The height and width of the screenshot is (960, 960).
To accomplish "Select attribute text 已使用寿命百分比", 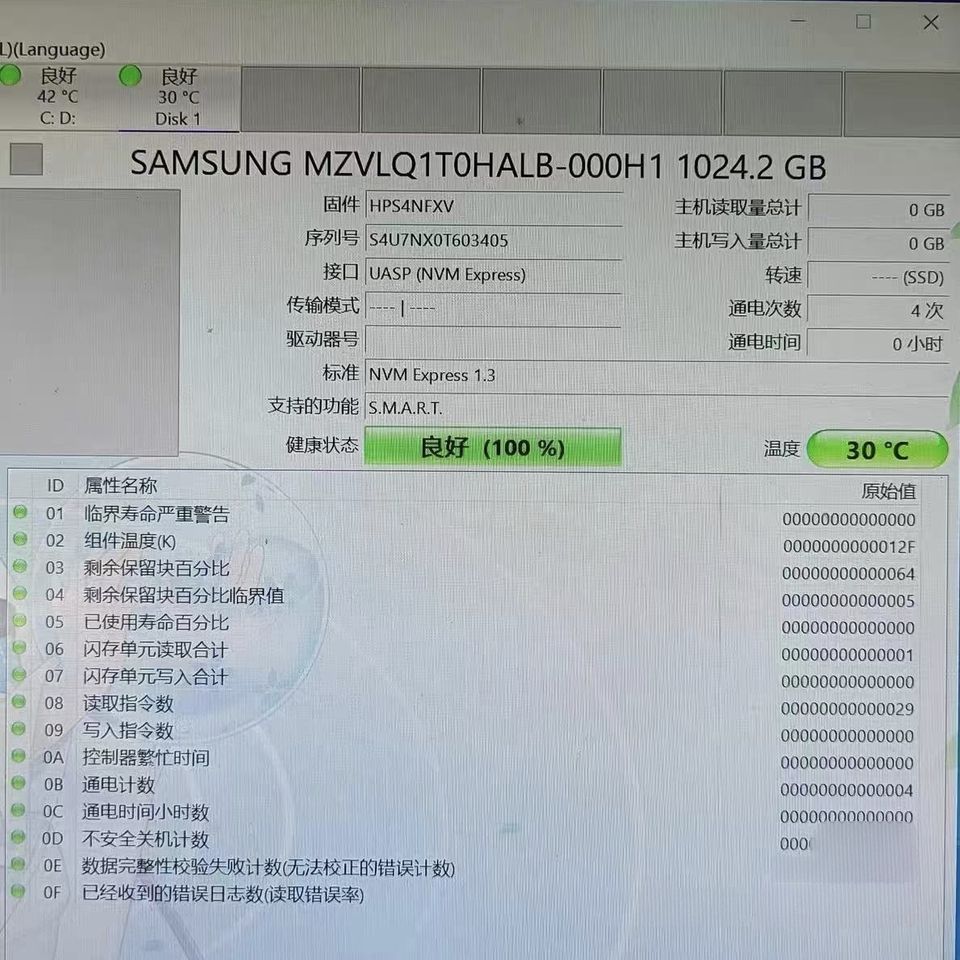I will [x=156, y=622].
